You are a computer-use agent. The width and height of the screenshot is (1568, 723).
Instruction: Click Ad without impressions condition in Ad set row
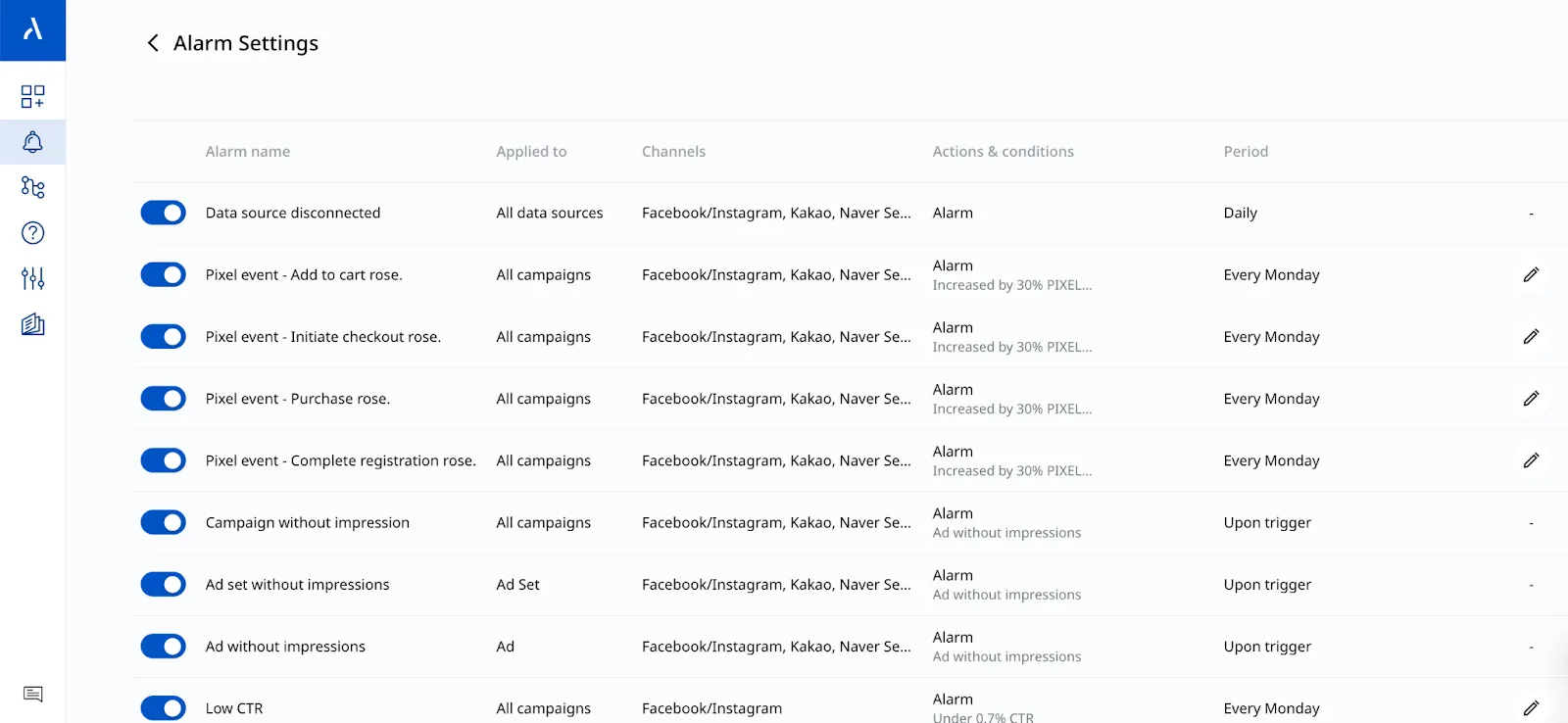(x=1006, y=594)
